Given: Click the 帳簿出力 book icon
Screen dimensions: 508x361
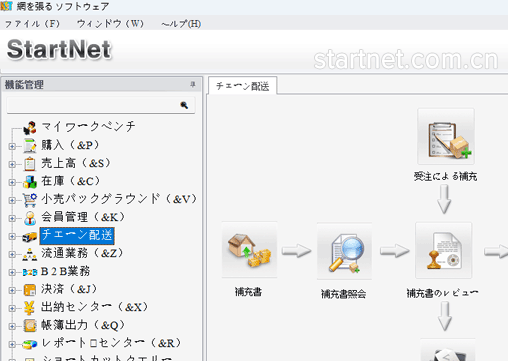Looking at the screenshot, I should click(30, 326).
